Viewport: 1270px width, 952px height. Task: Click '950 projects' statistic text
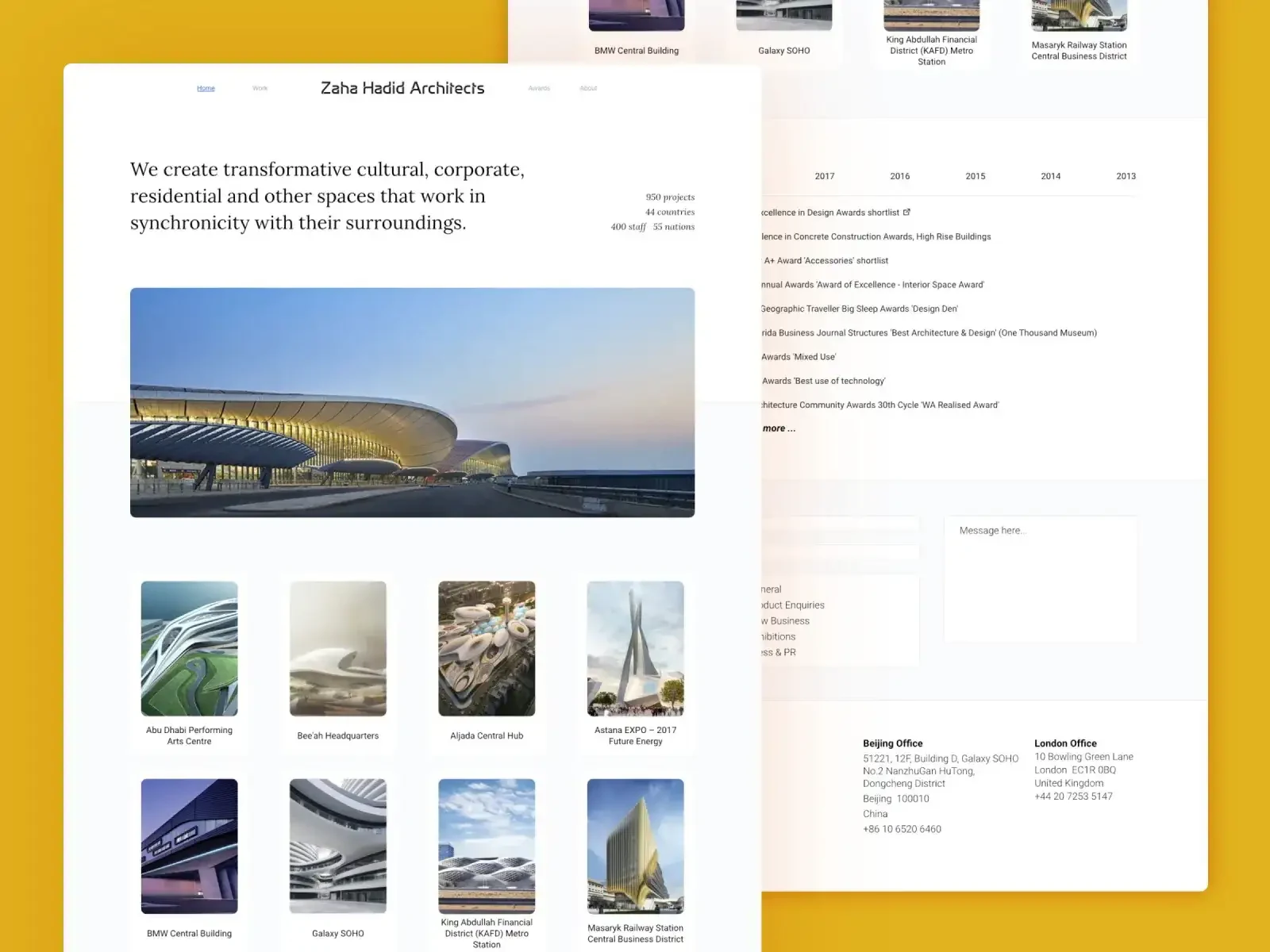click(670, 197)
